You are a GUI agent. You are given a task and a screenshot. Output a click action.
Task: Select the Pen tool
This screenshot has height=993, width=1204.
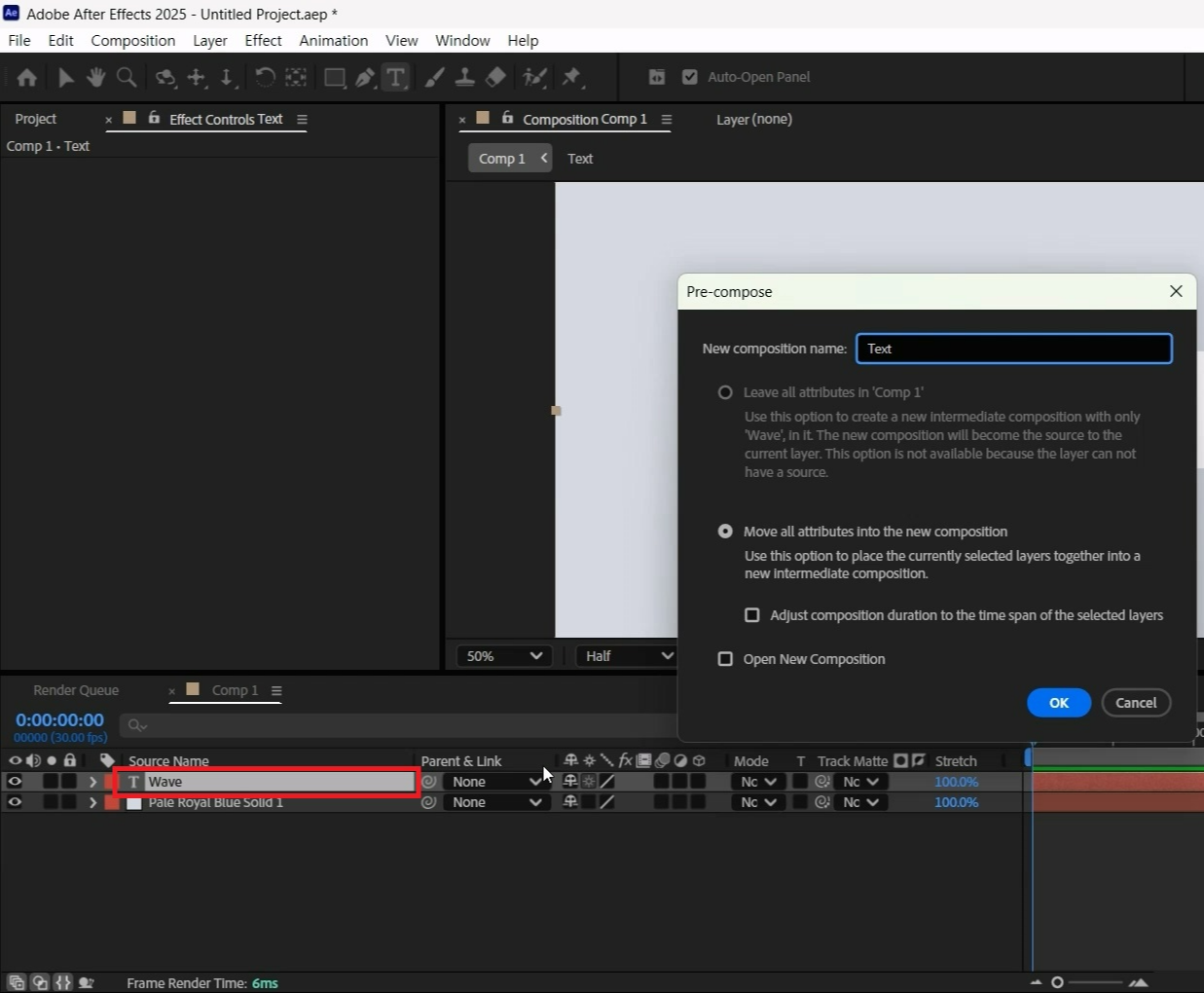[x=365, y=77]
